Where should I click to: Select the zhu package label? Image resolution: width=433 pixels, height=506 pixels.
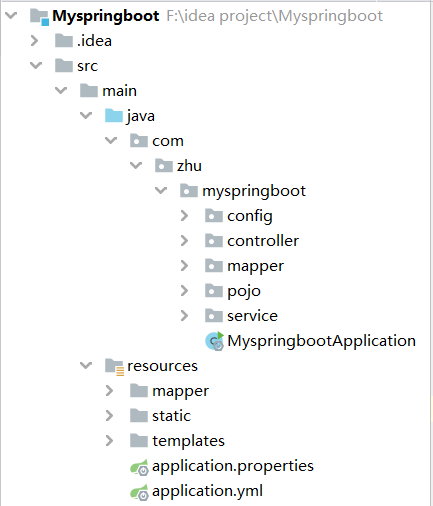click(189, 166)
